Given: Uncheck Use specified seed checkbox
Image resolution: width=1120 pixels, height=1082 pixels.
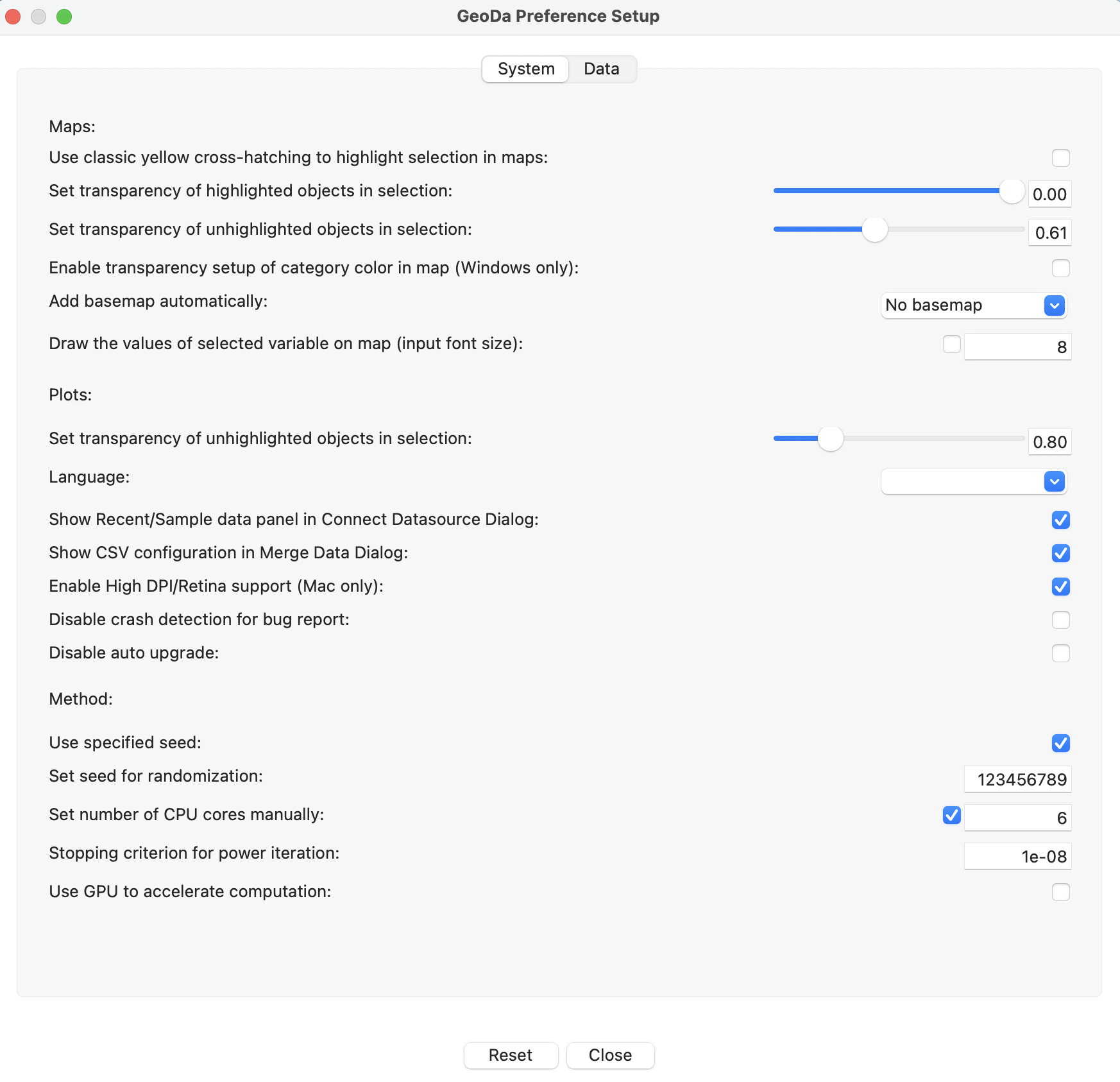Looking at the screenshot, I should tap(1061, 743).
